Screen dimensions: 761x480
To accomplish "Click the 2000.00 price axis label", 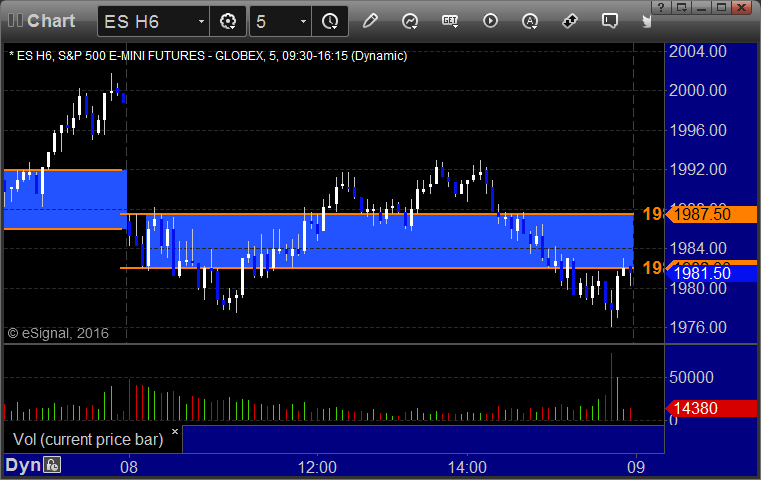I will click(x=697, y=90).
